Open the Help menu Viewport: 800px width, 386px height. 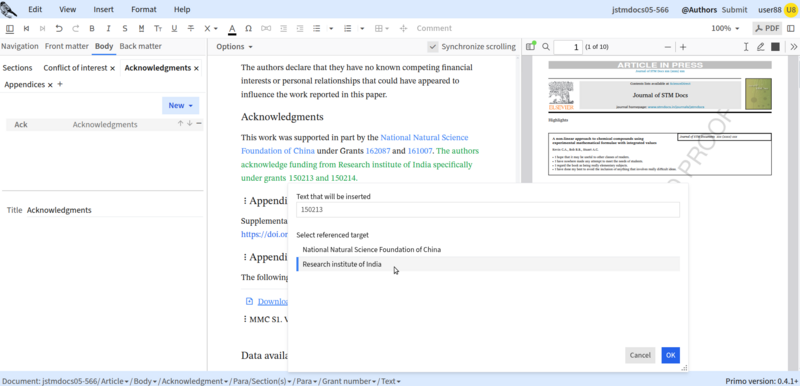click(182, 10)
